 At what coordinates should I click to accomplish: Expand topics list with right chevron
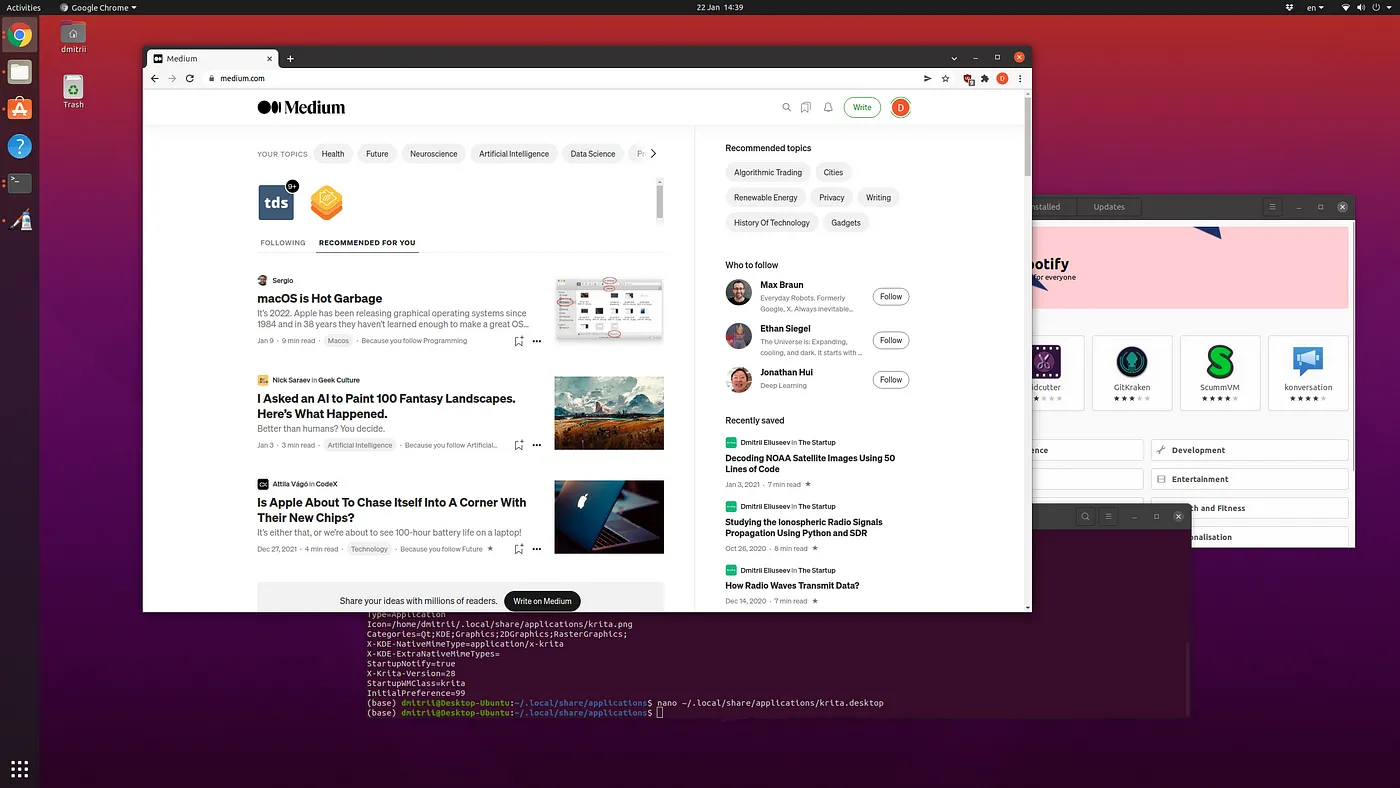click(653, 154)
